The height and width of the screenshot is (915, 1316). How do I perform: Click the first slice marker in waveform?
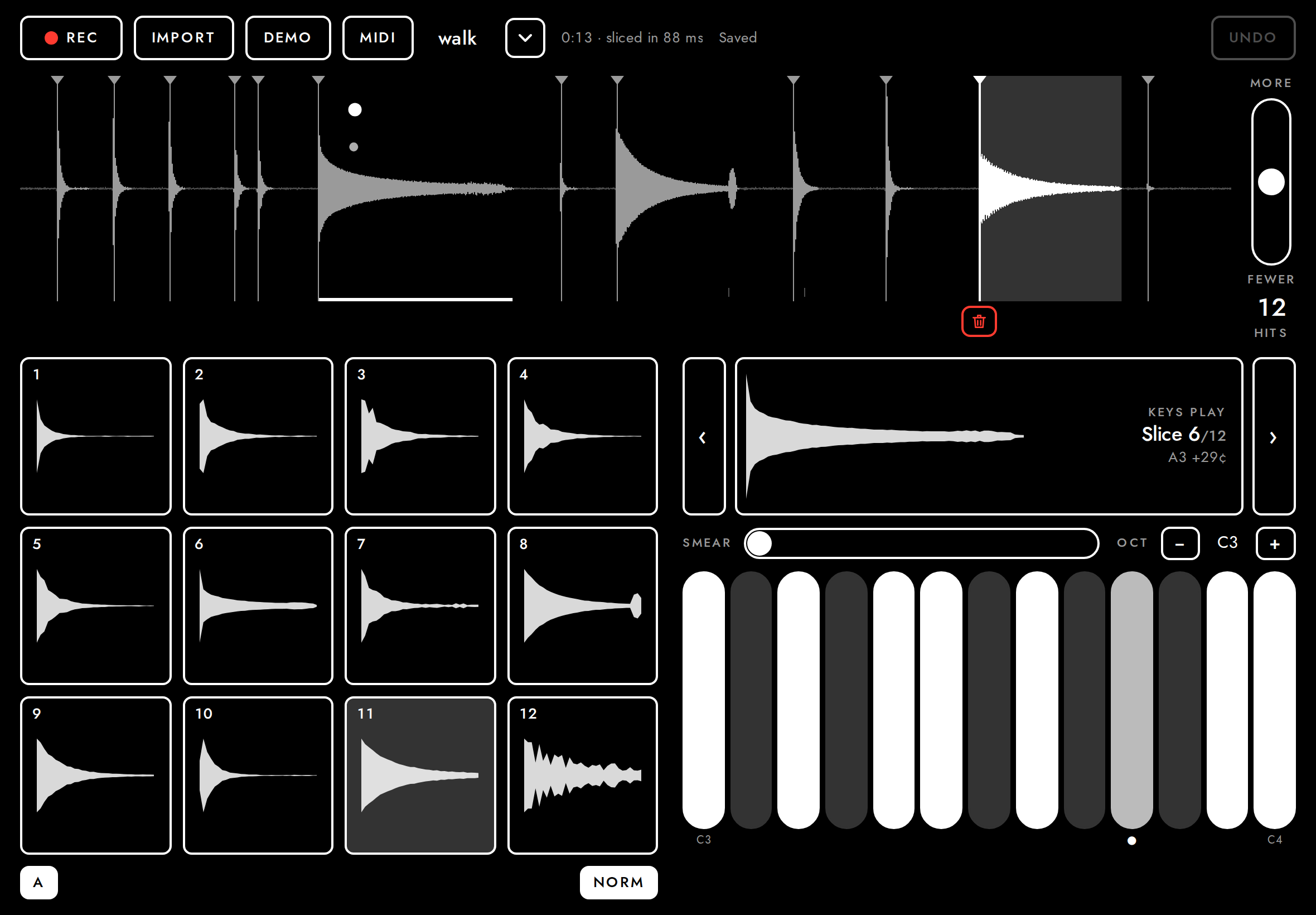(57, 80)
